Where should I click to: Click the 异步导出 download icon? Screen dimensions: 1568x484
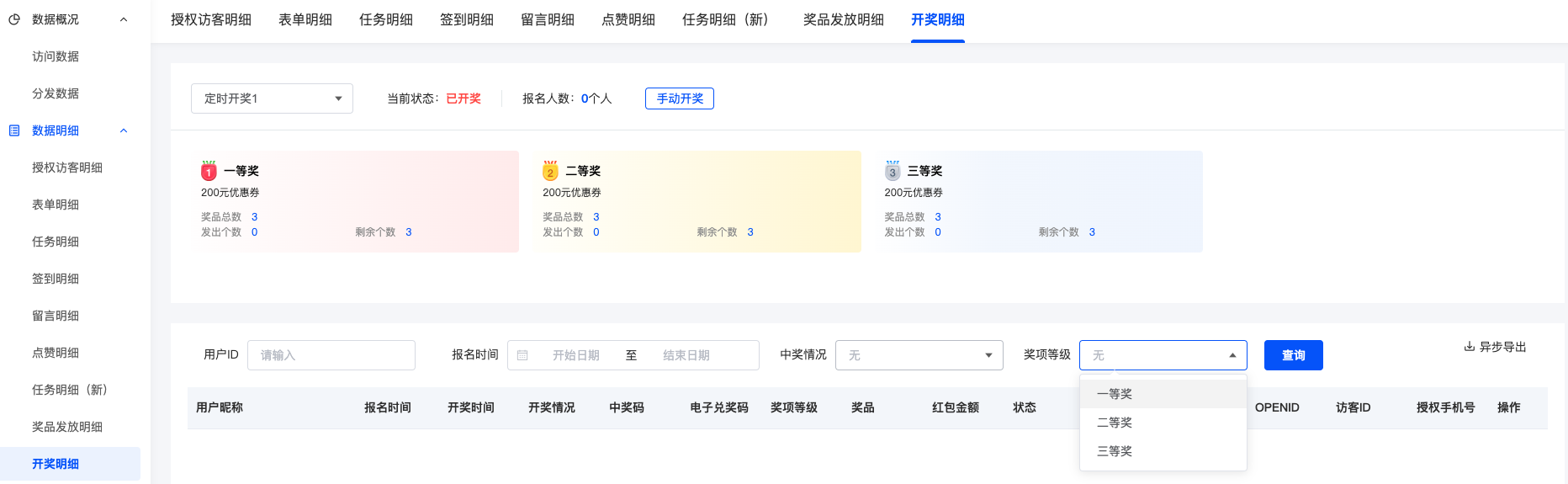pyautogui.click(x=1469, y=347)
